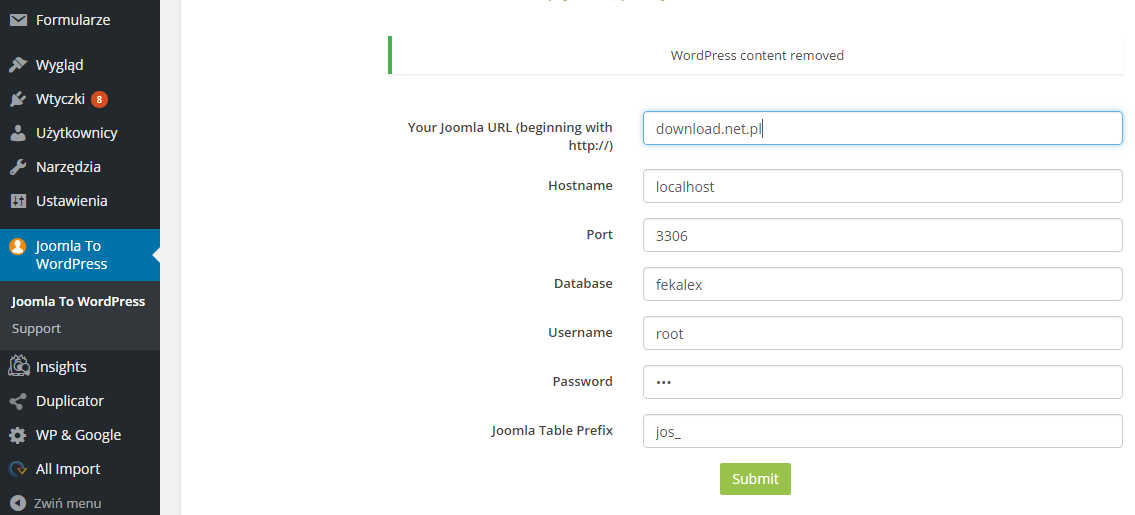Screen dimensions: 1135x515
Task: Focus the Joomla Table Prefix field
Action: pyautogui.click(x=882, y=431)
